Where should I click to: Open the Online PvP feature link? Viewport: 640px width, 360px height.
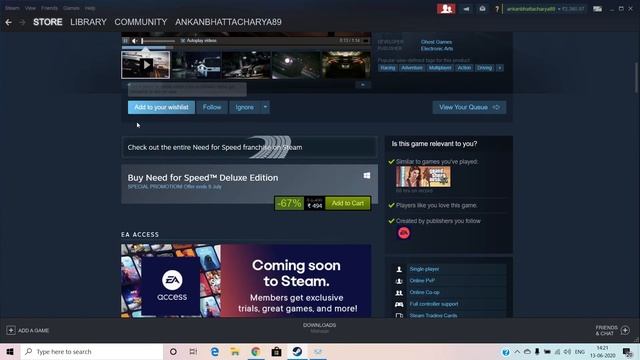tap(422, 281)
